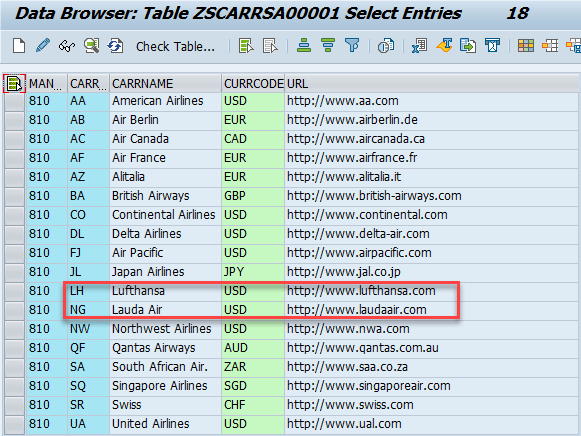This screenshot has width=581, height=436.
Task: Click the glasses Display icon
Action: click(x=67, y=46)
